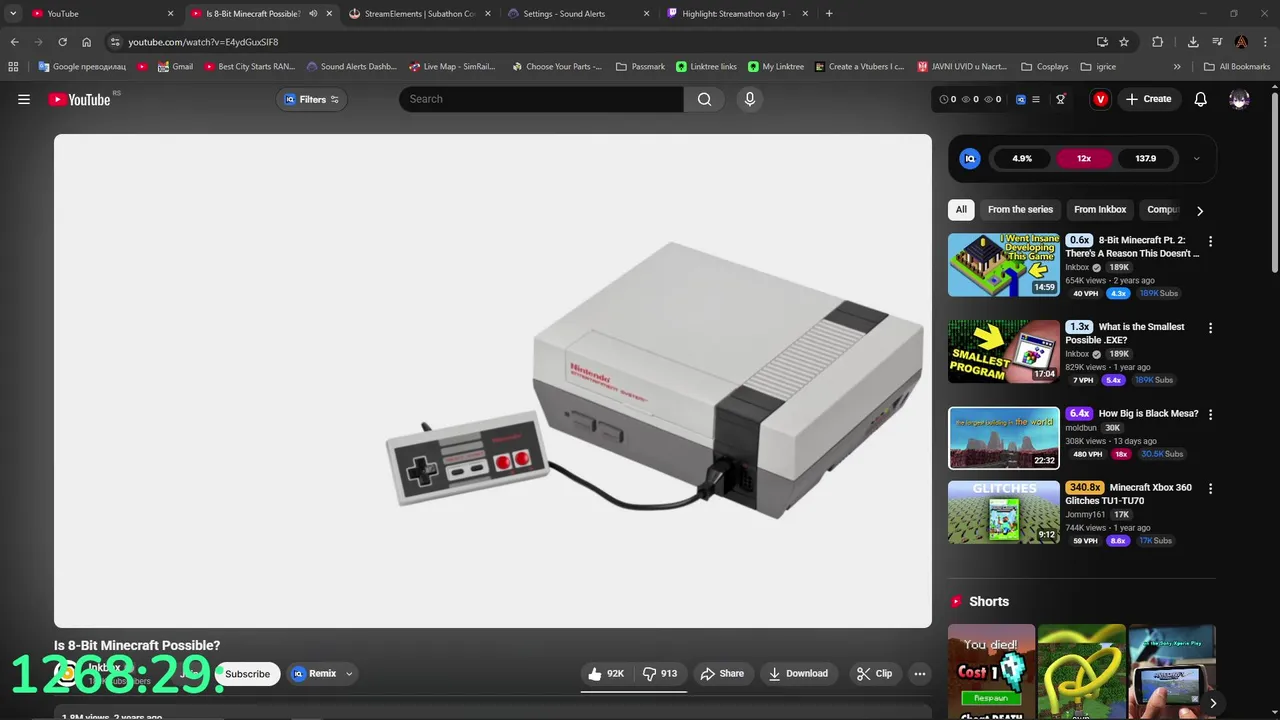Screen dimensions: 1280x720
Task: Expand the Remix dropdown chevron
Action: click(349, 674)
